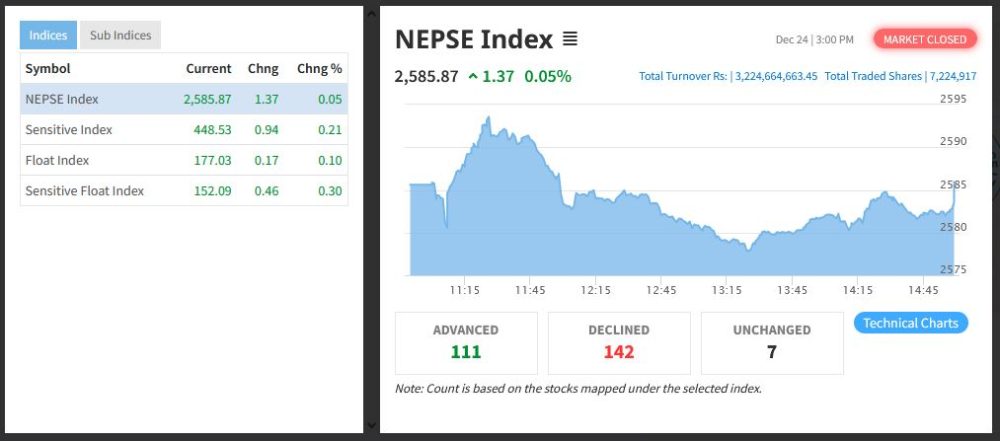The image size is (1000, 441).
Task: Switch to the Indices tab
Action: pos(48,35)
